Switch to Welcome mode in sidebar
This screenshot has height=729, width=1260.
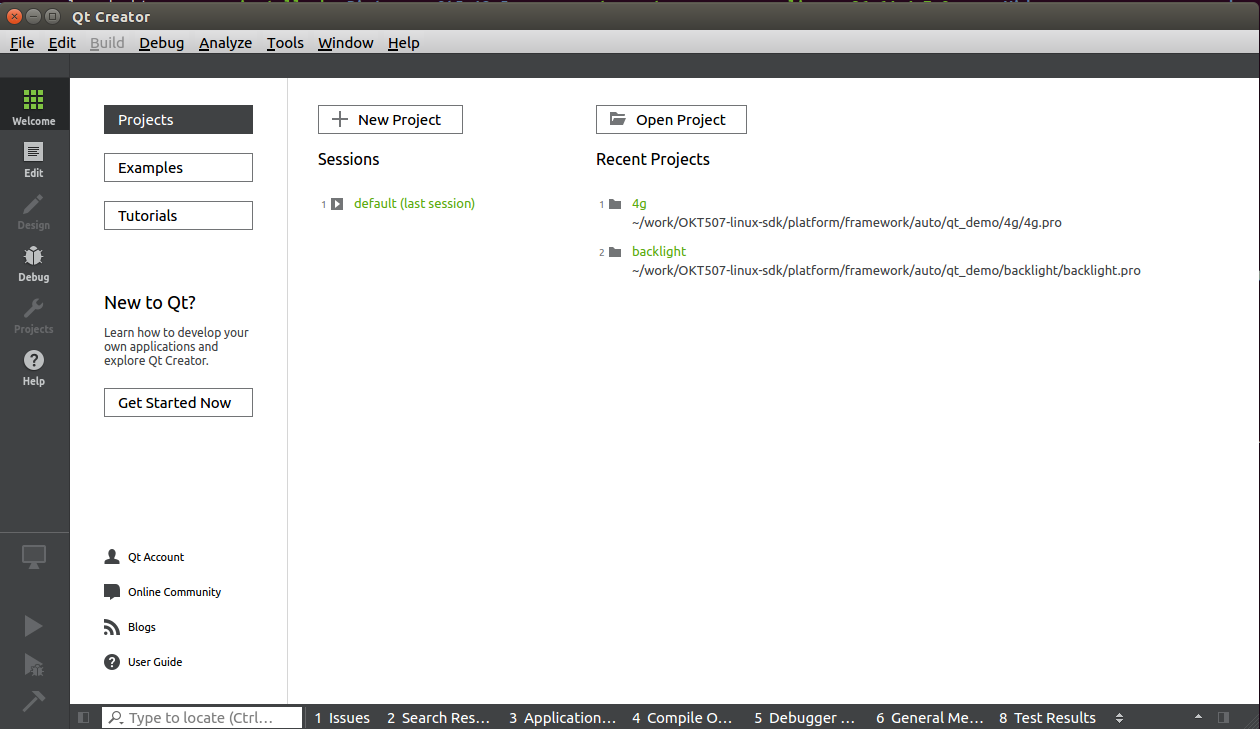pos(34,106)
